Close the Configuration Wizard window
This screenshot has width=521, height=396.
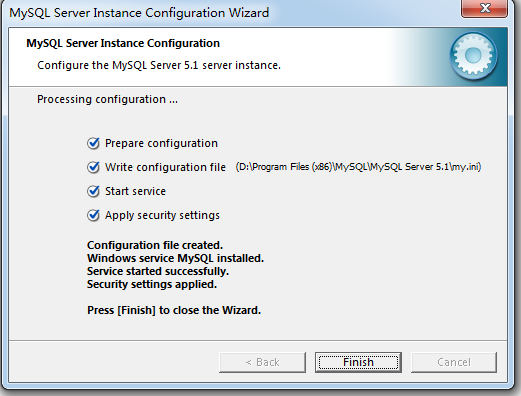point(485,8)
